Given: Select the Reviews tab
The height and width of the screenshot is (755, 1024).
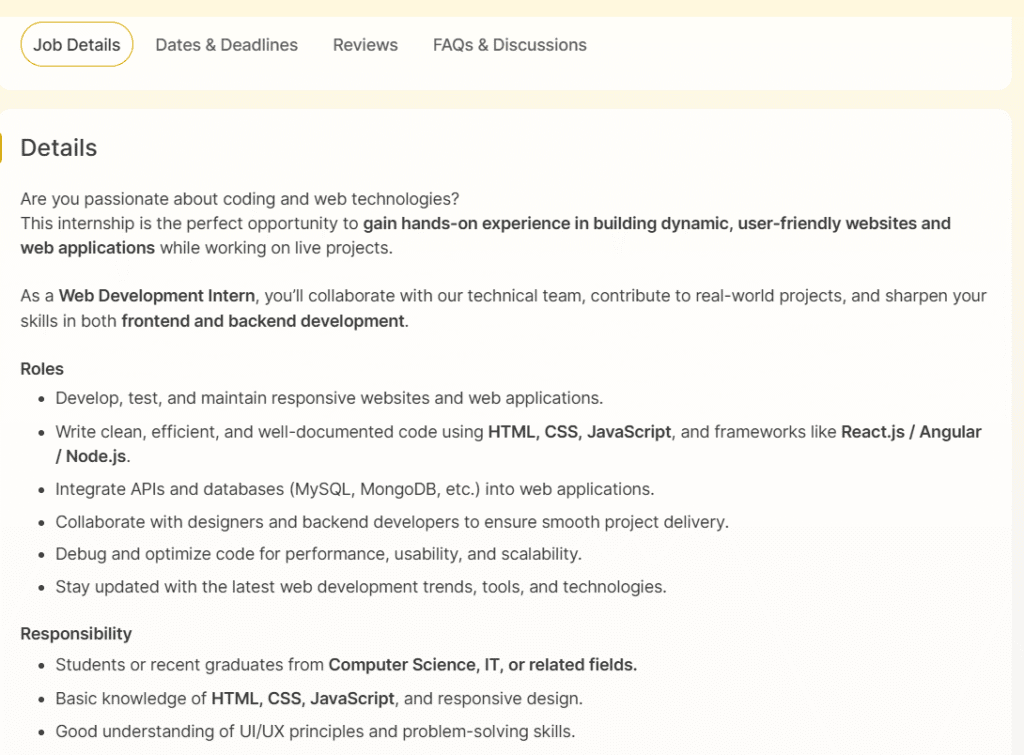Looking at the screenshot, I should 365,44.
